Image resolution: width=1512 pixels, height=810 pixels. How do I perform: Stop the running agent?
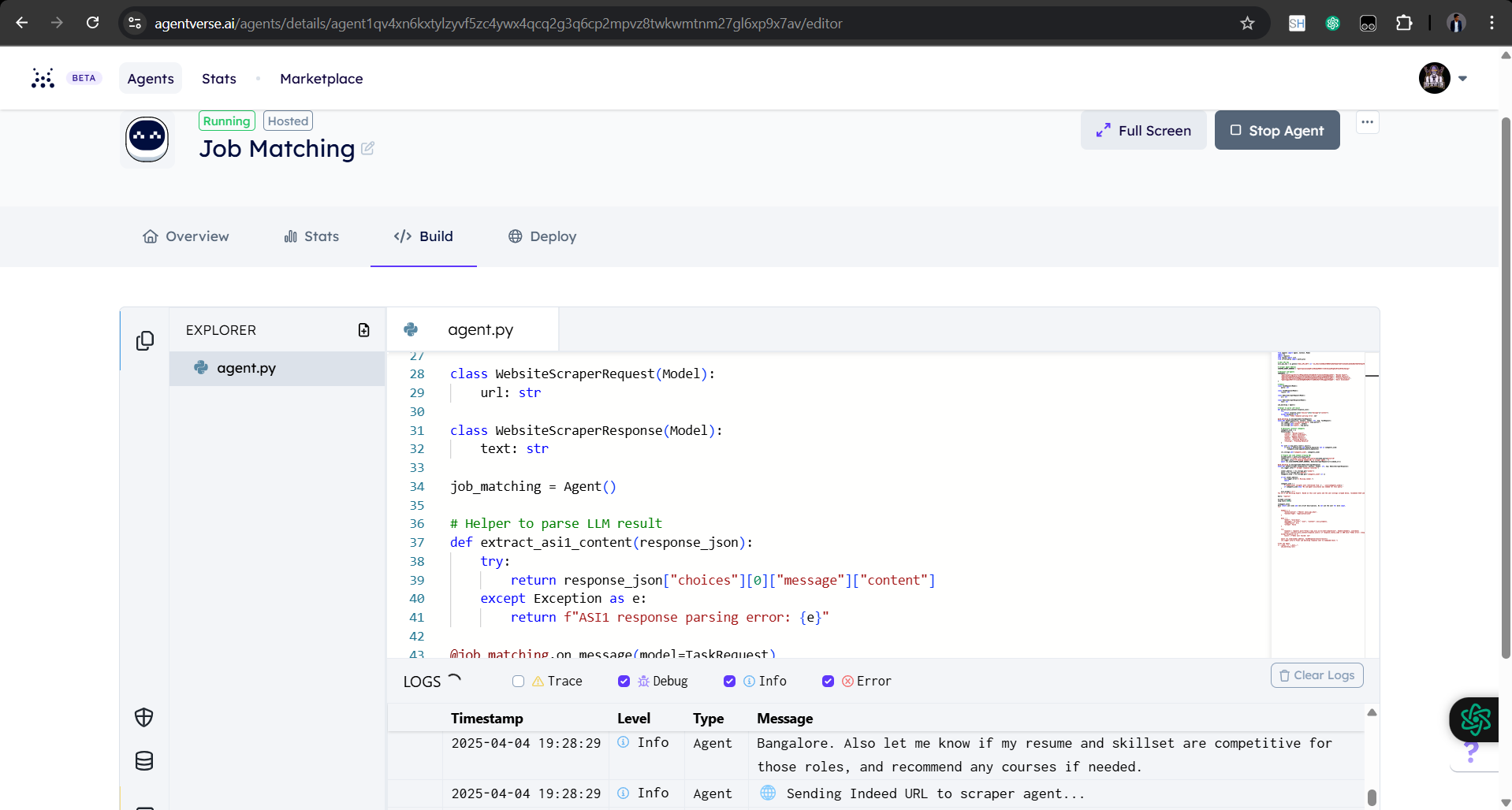pyautogui.click(x=1277, y=130)
